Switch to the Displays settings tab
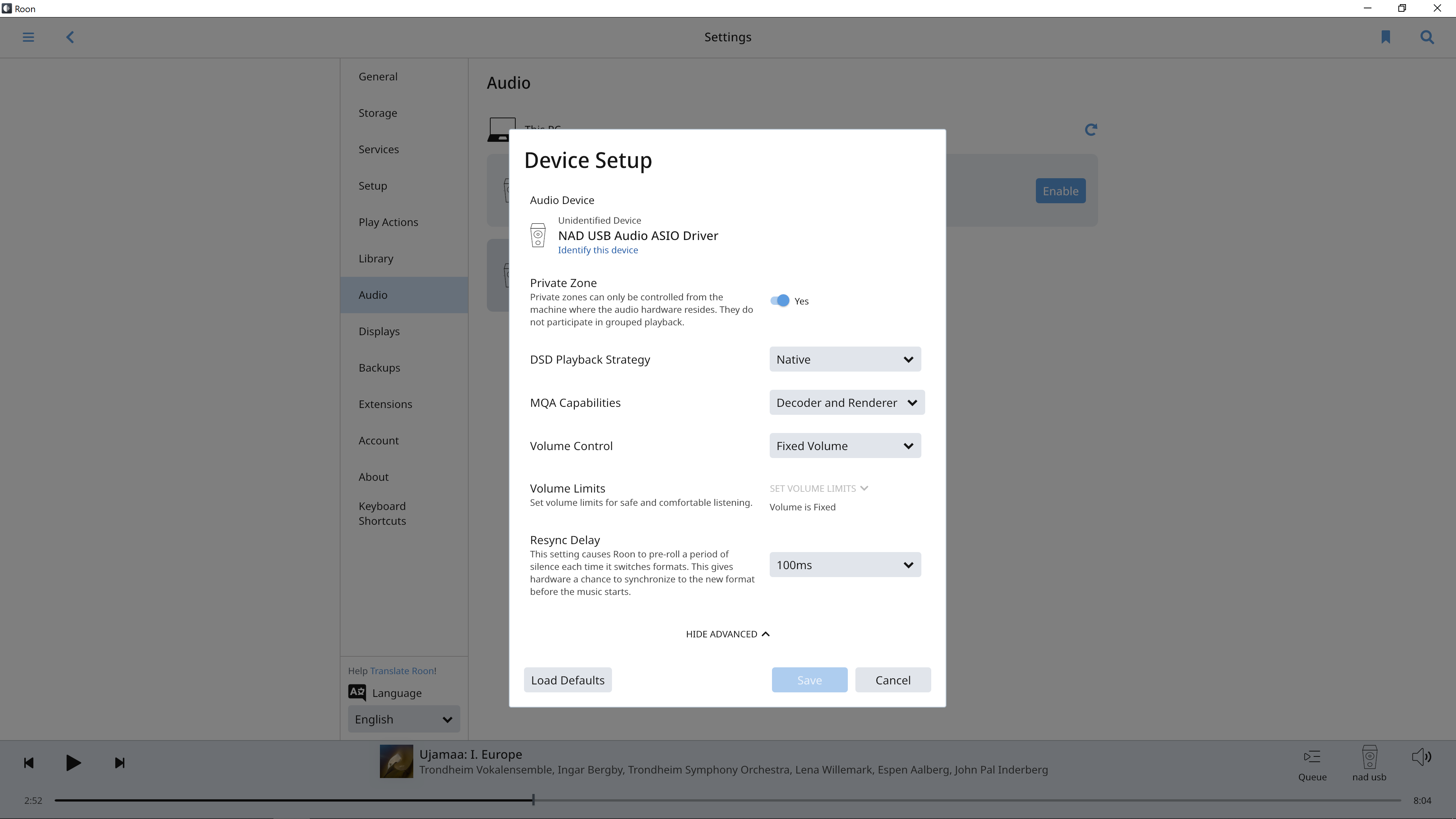The height and width of the screenshot is (819, 1456). click(x=379, y=331)
